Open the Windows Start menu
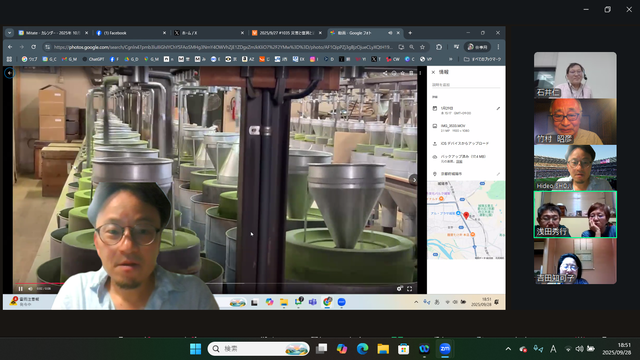 pos(196,349)
